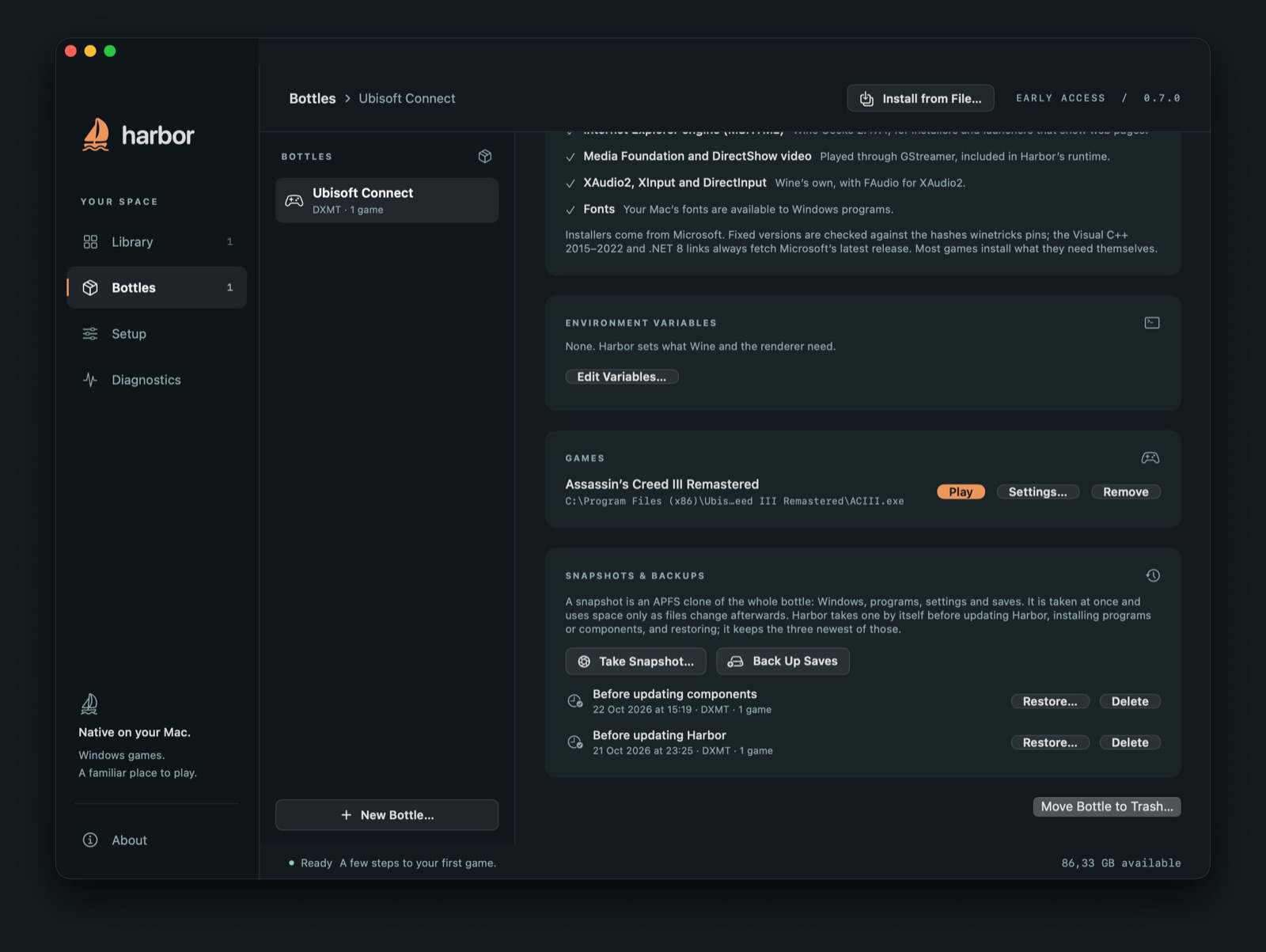The image size is (1266, 952).
Task: Click the Library grid icon in sidebar
Action: [90, 241]
